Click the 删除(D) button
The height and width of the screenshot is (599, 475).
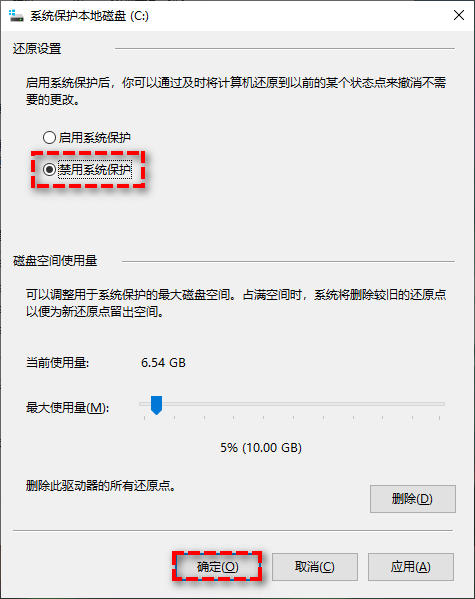pos(413,499)
